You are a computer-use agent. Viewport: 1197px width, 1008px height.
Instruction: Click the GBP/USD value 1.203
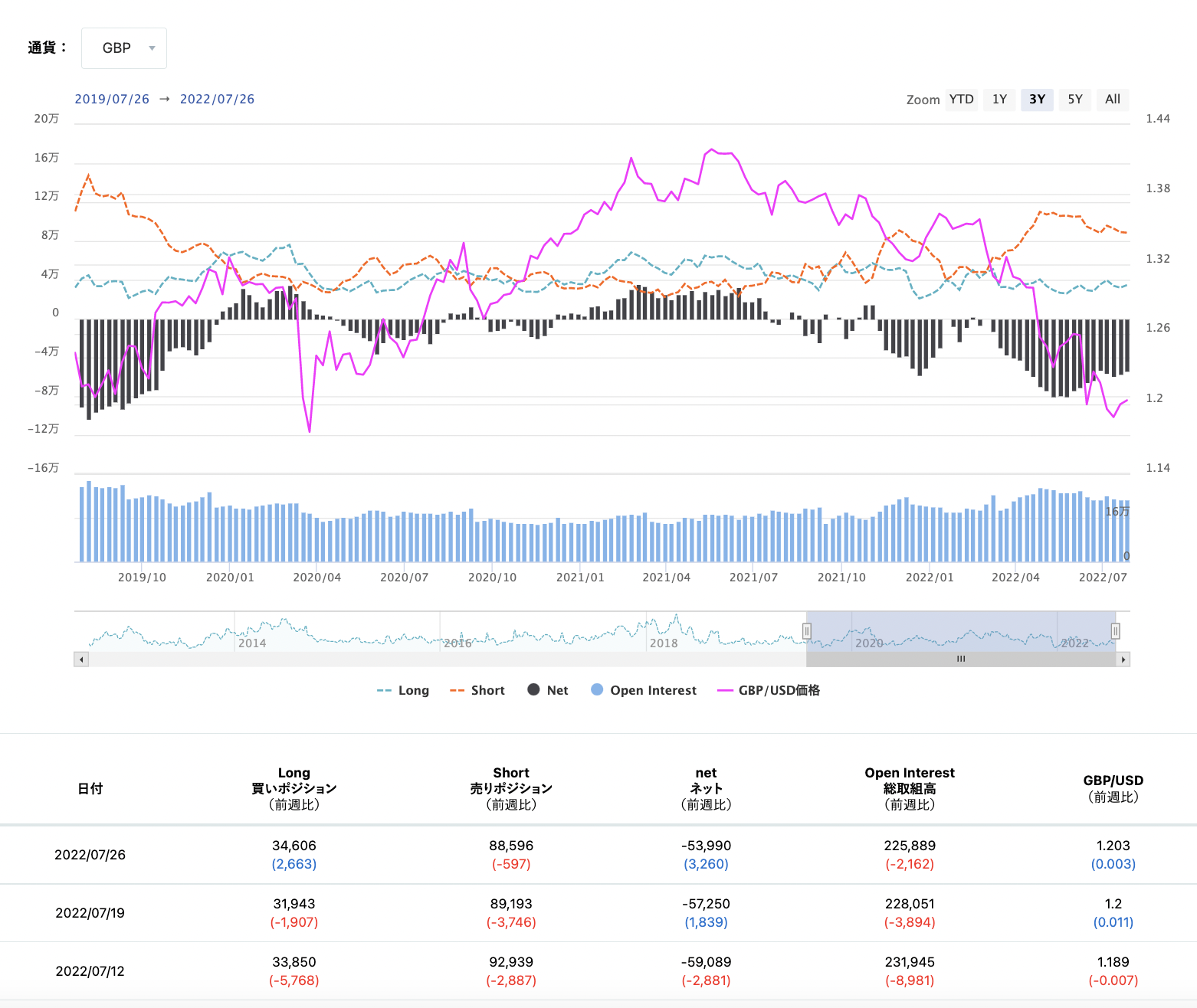pyautogui.click(x=1113, y=846)
